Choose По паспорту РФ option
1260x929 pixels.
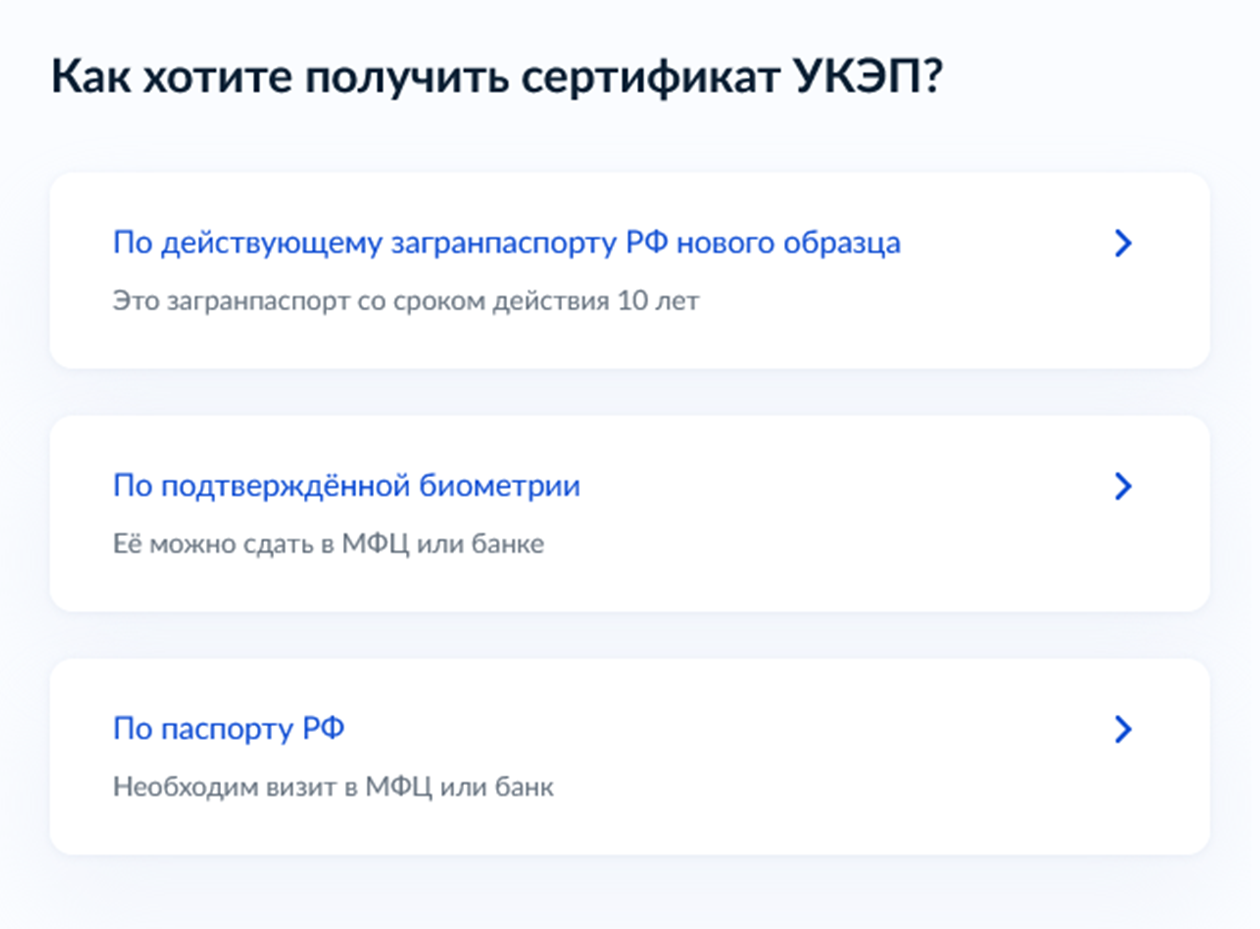[x=231, y=728]
